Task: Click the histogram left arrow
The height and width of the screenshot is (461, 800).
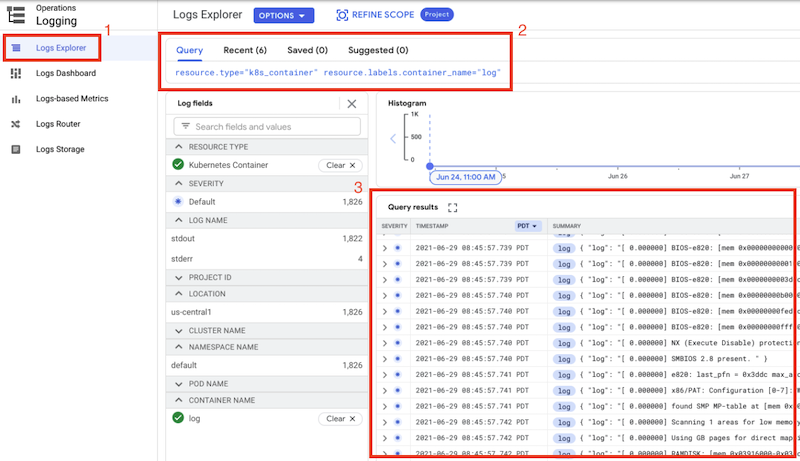Action: tap(393, 138)
